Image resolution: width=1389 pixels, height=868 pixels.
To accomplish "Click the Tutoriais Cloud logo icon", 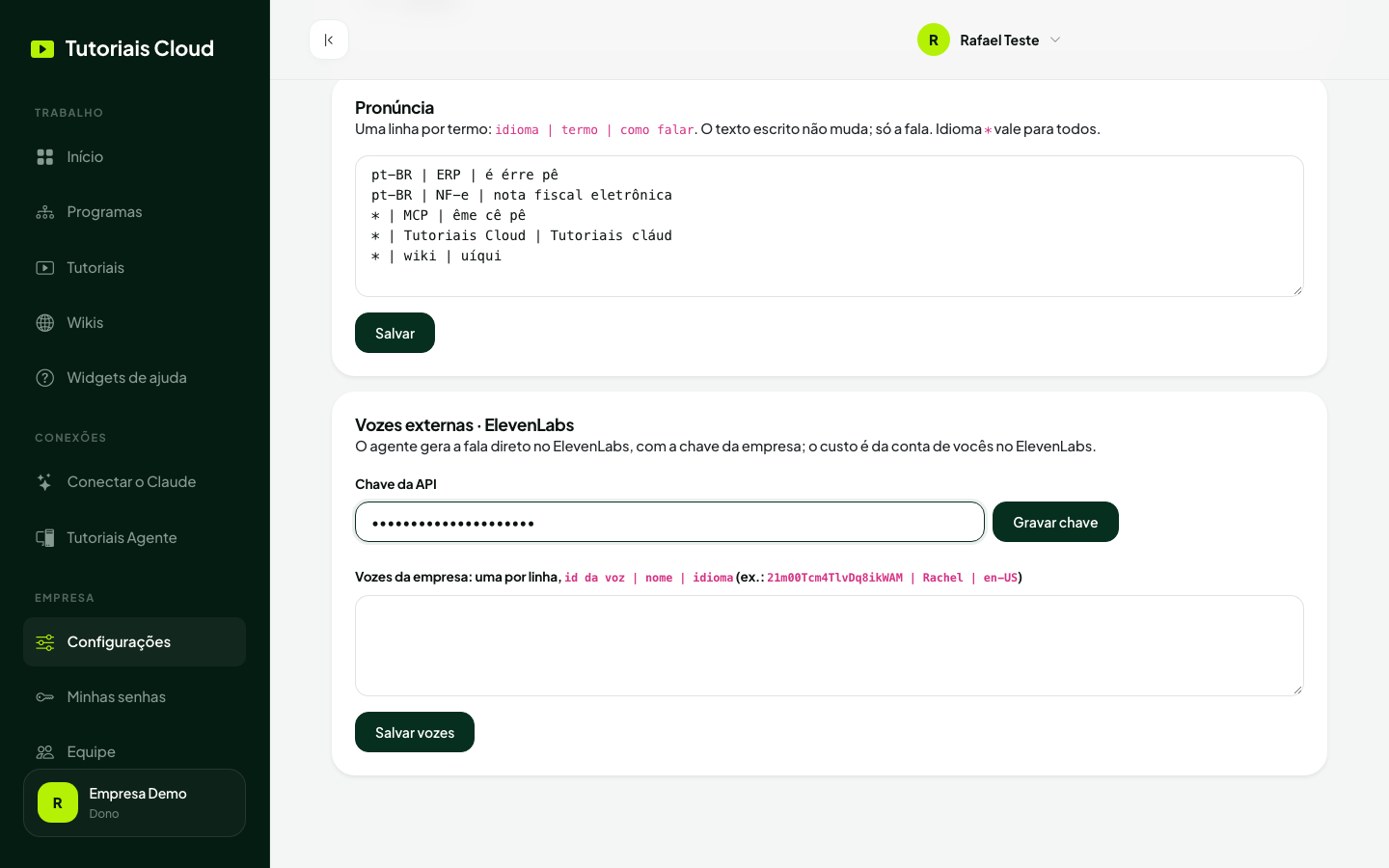I will 42,49.
